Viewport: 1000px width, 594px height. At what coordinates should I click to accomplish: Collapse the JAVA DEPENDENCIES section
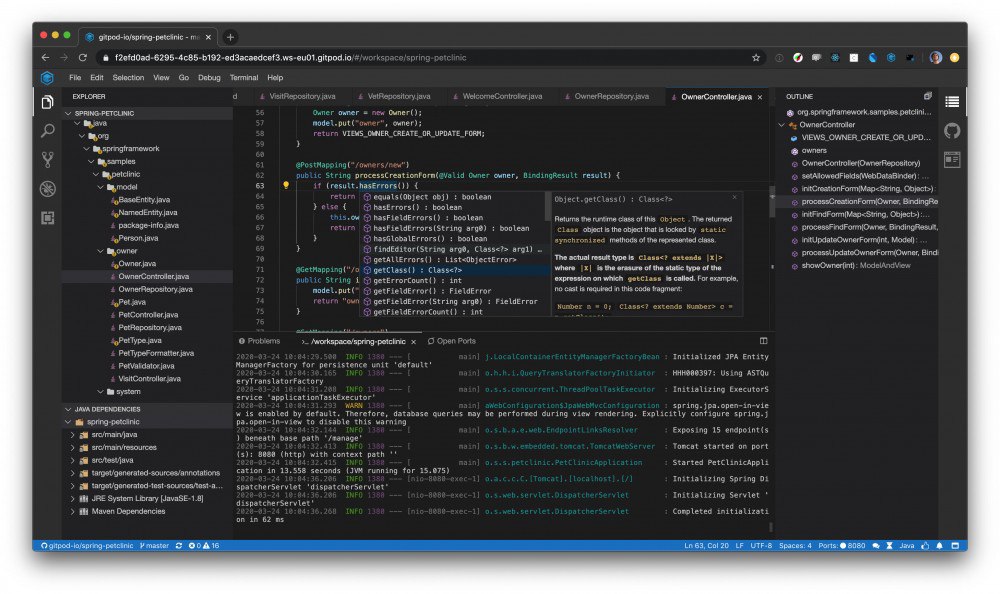pyautogui.click(x=68, y=409)
